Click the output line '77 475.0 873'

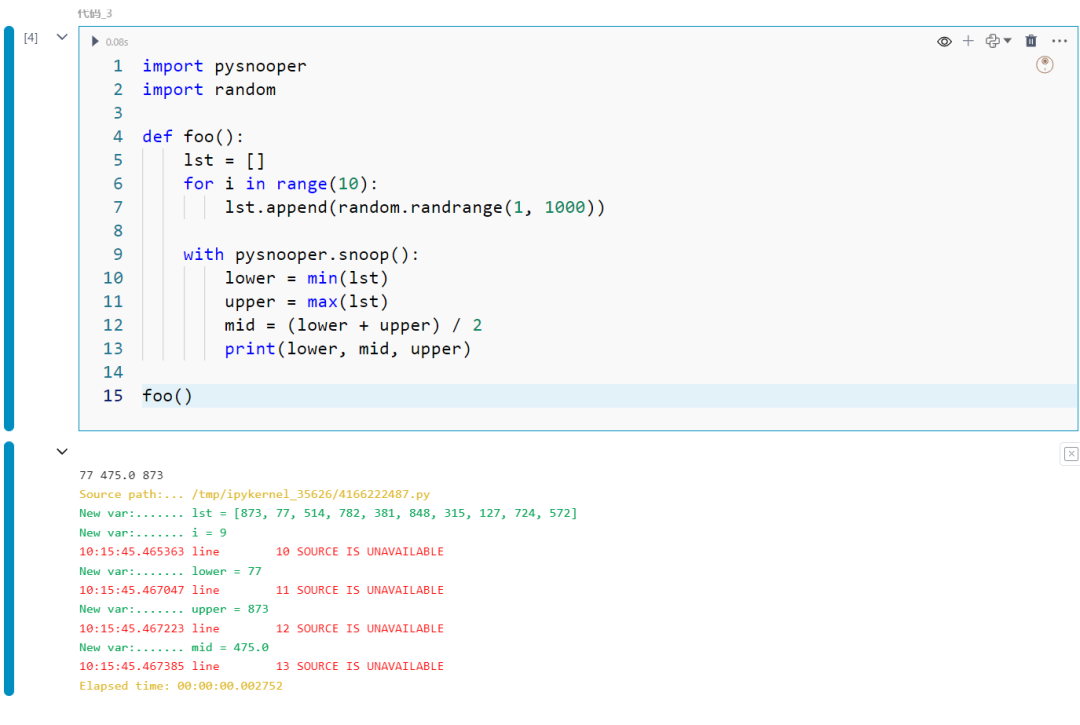[x=121, y=475]
